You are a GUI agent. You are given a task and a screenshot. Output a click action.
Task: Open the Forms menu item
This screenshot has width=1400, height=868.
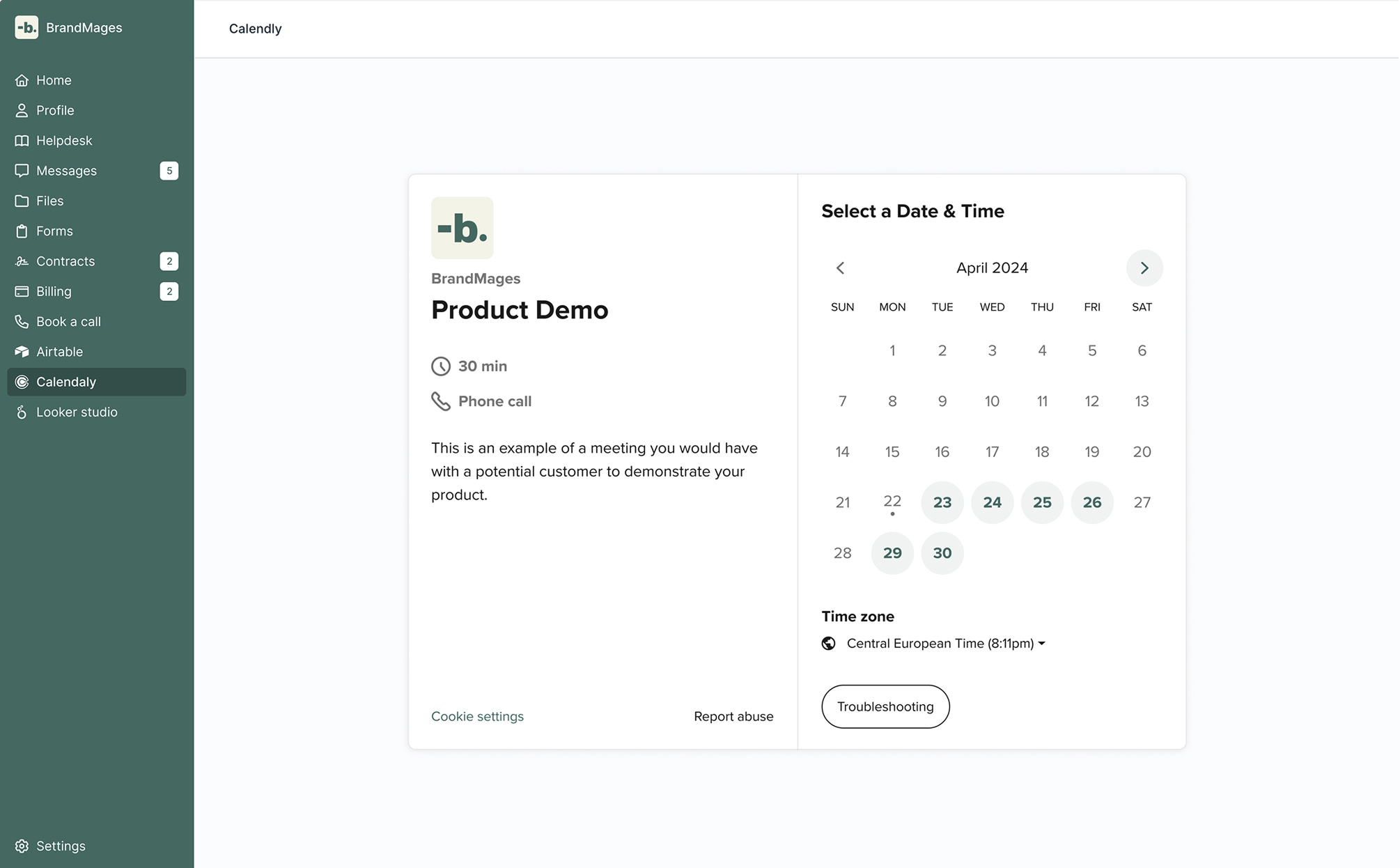(x=96, y=231)
